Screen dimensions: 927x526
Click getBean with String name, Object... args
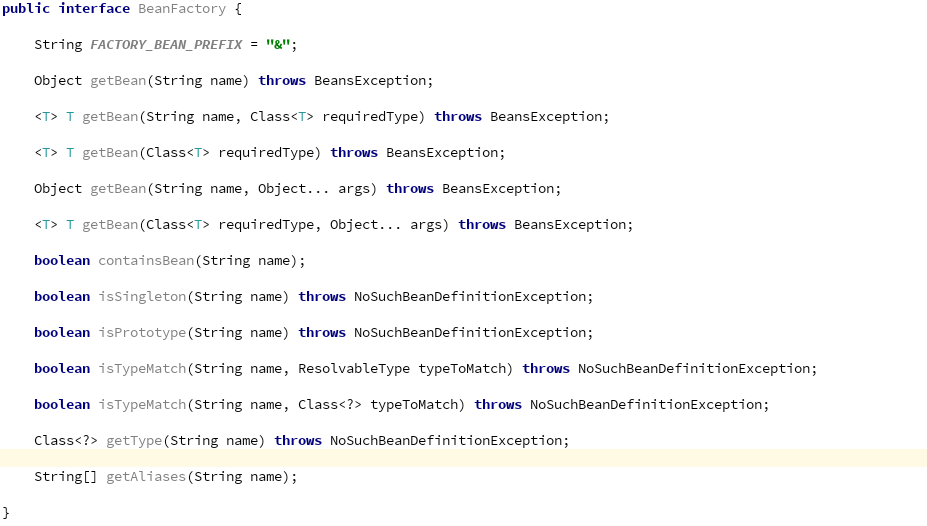[x=118, y=189]
